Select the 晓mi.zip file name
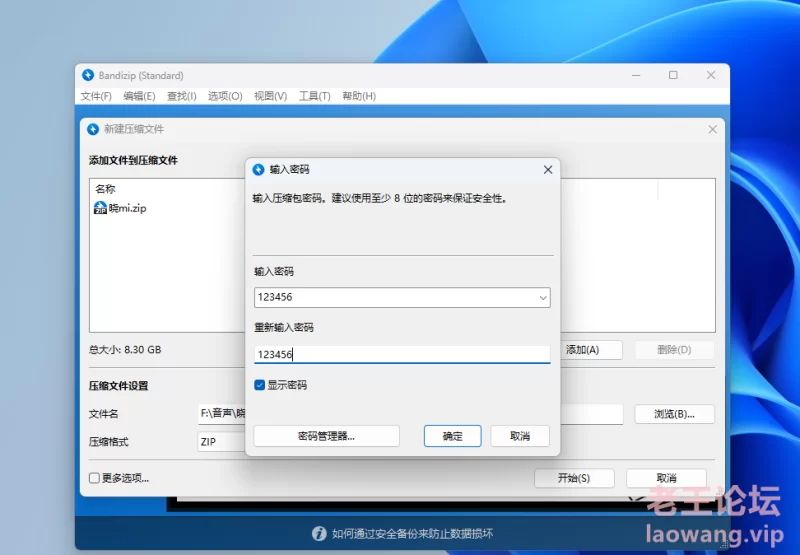 (128, 208)
